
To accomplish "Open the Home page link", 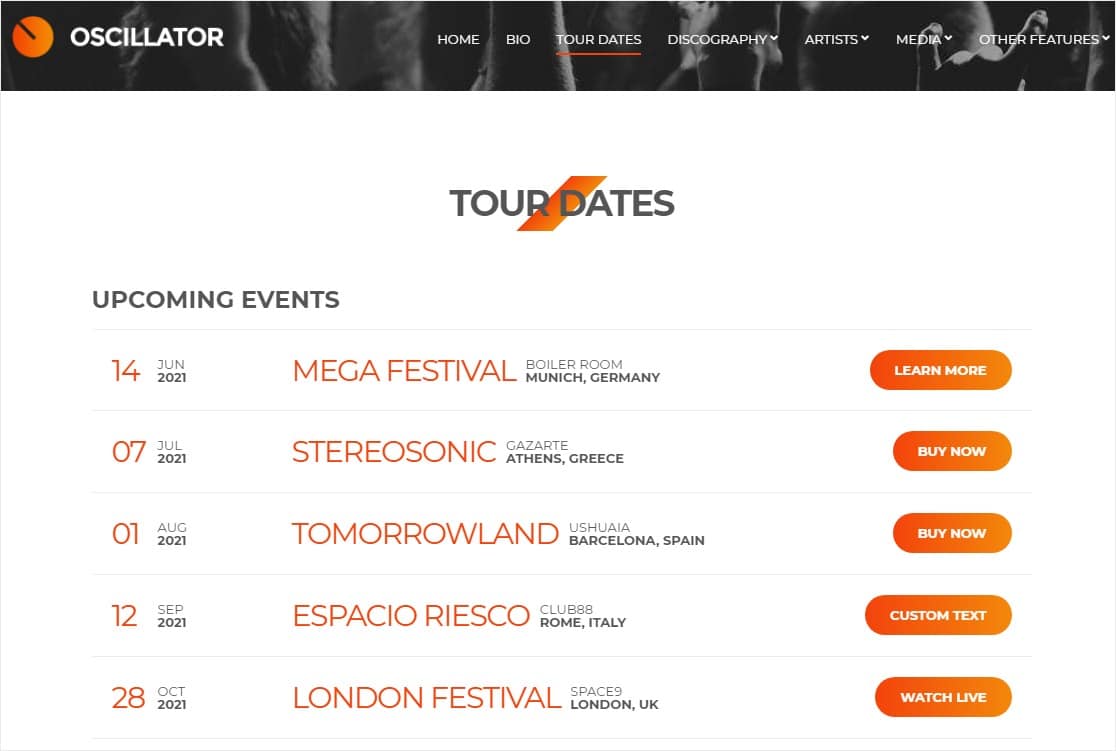I will 458,39.
